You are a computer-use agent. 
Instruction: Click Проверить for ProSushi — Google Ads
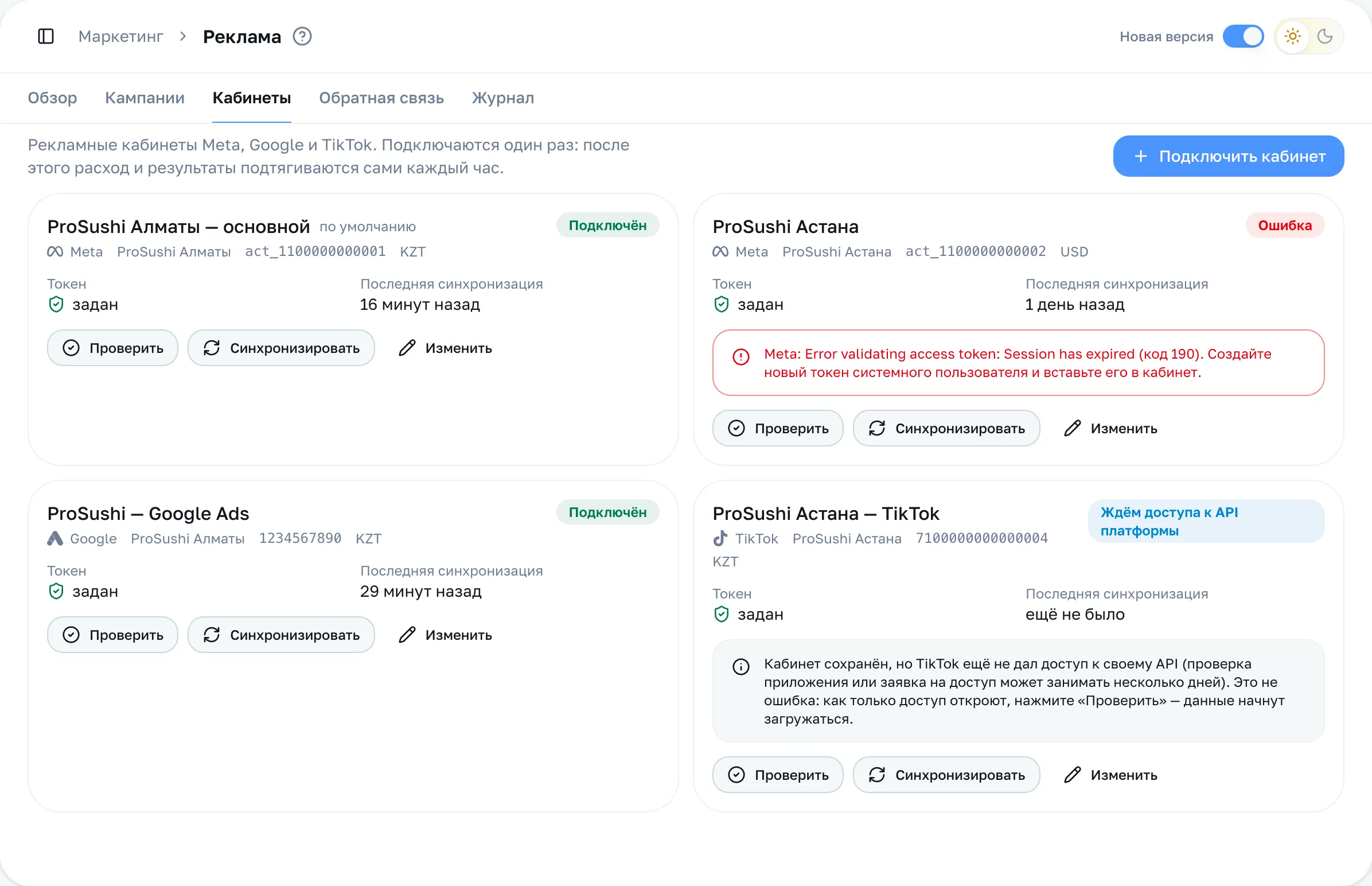pyautogui.click(x=112, y=635)
